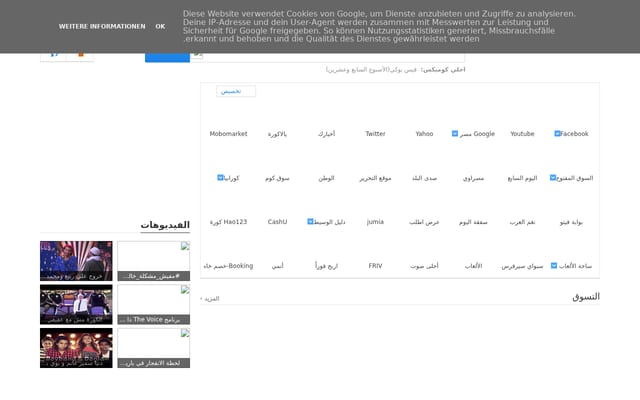Image resolution: width=640 pixels, height=400 pixels.
Task: Click the تخصيص customize button
Action: coord(236,91)
